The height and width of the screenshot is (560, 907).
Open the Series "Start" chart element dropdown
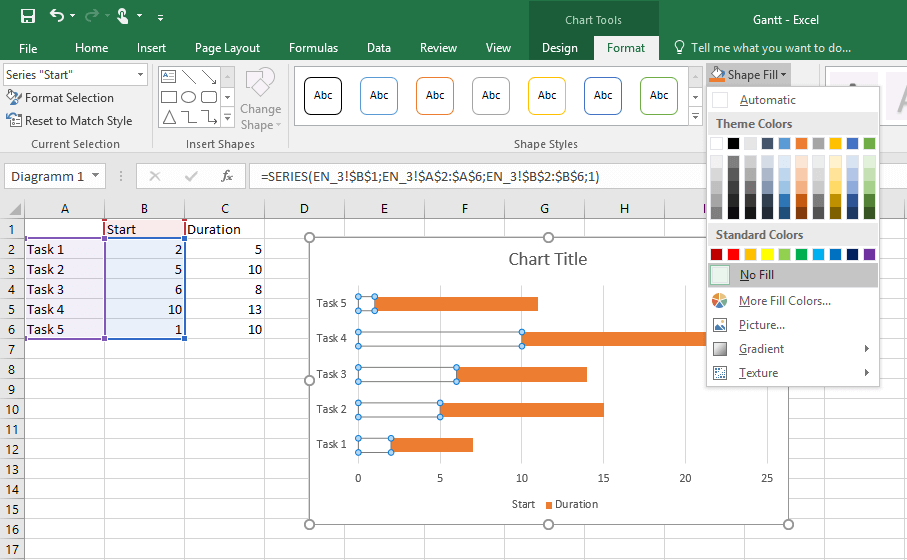140,75
